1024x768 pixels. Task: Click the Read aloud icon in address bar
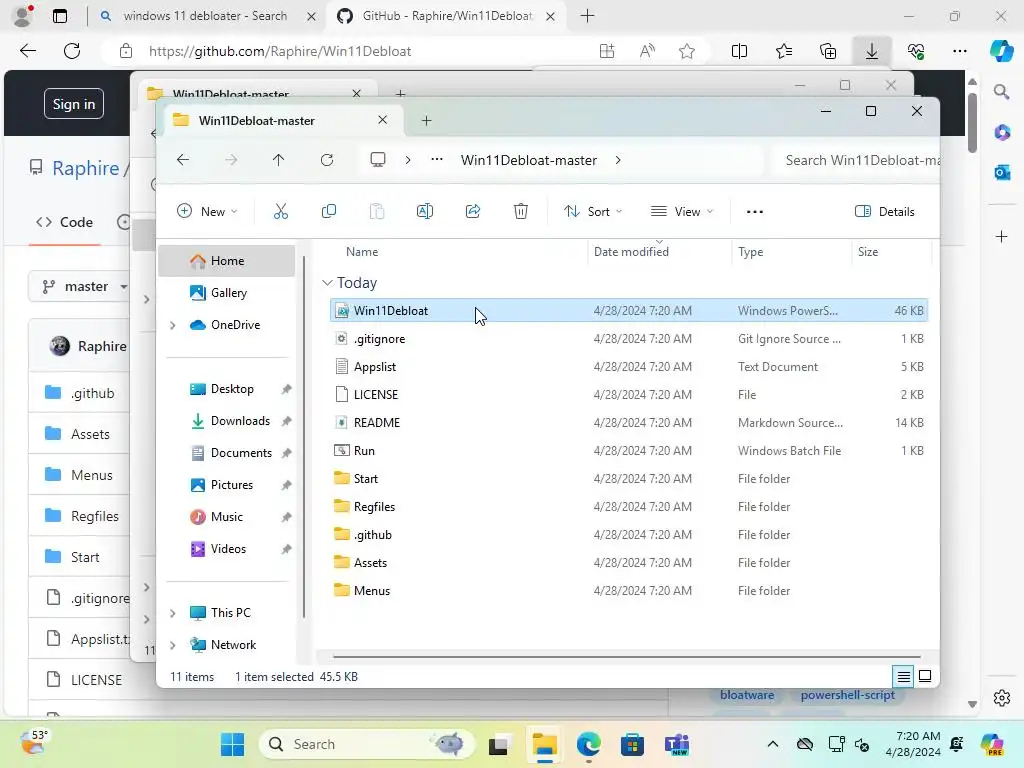point(647,51)
